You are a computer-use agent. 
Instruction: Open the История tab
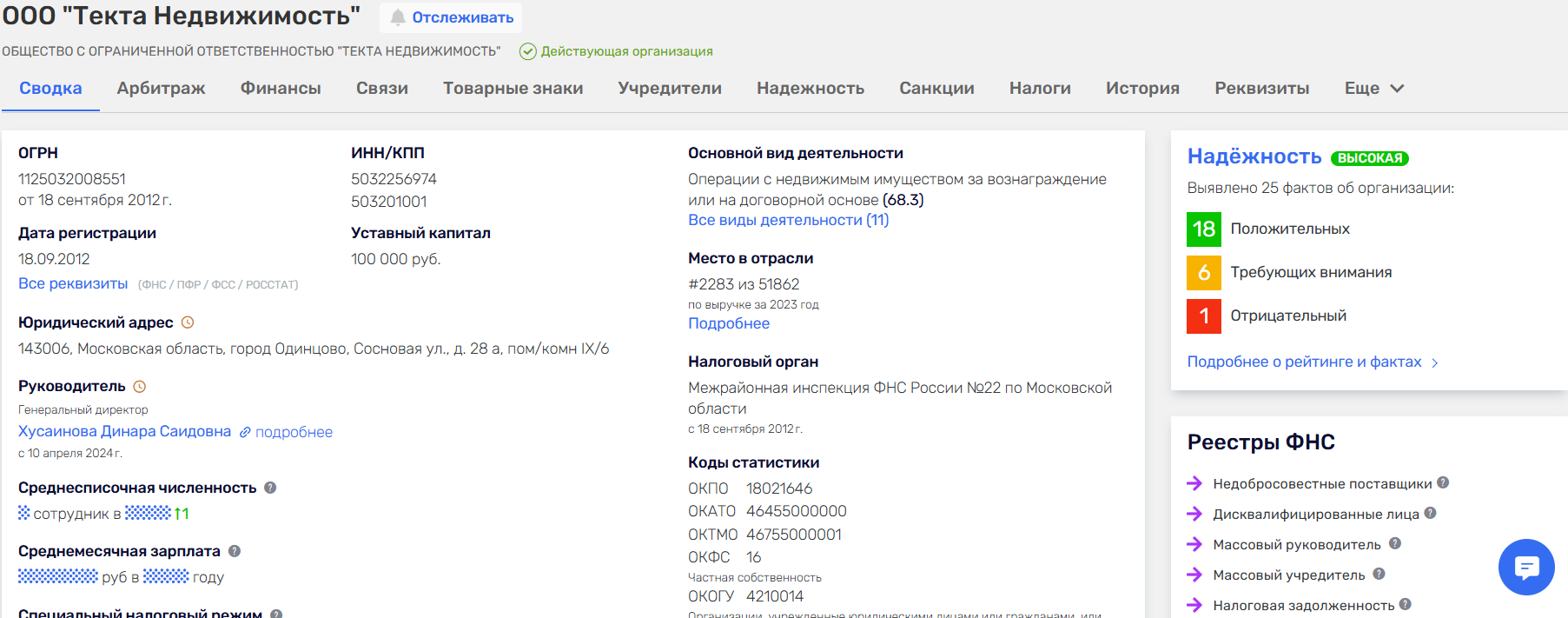coord(1142,88)
